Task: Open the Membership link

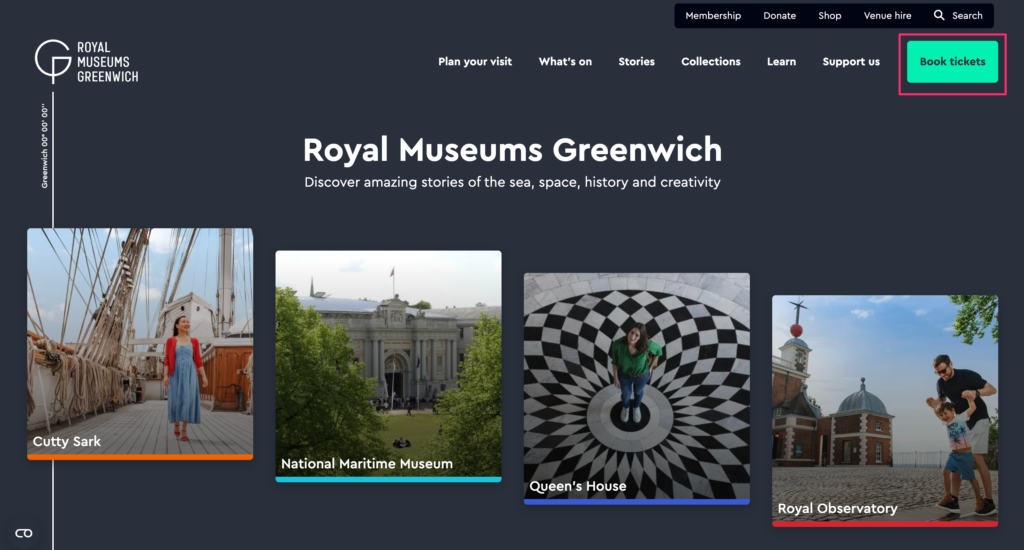Action: click(x=712, y=16)
